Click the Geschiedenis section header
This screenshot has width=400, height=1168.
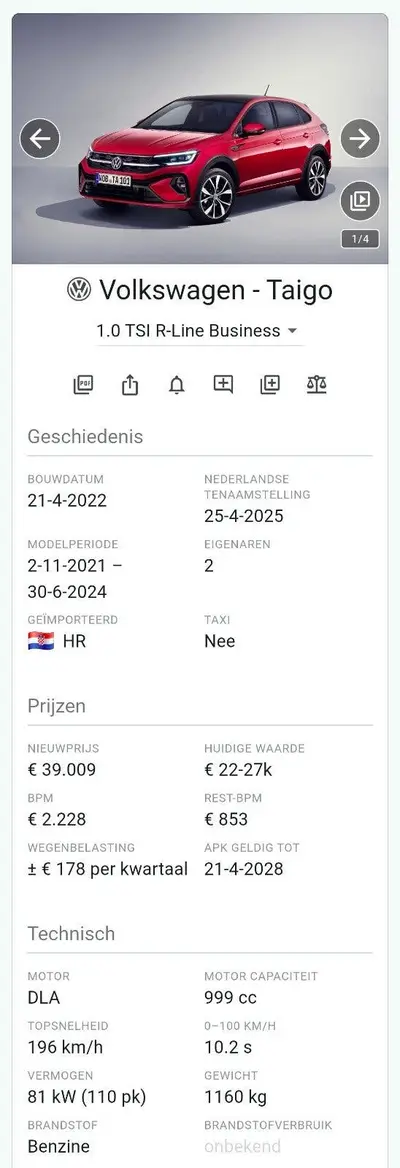[85, 437]
